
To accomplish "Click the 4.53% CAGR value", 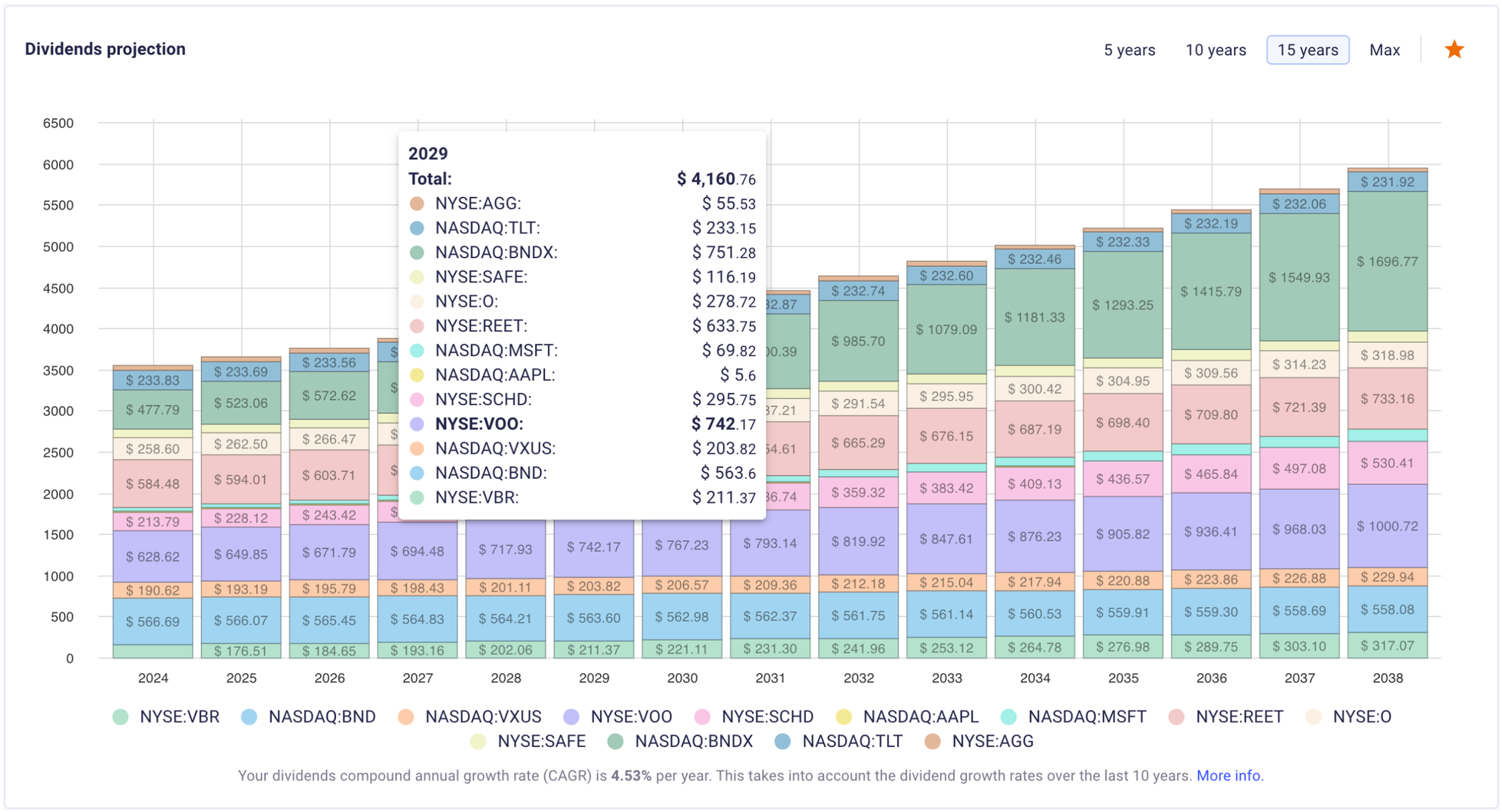I will click(631, 775).
